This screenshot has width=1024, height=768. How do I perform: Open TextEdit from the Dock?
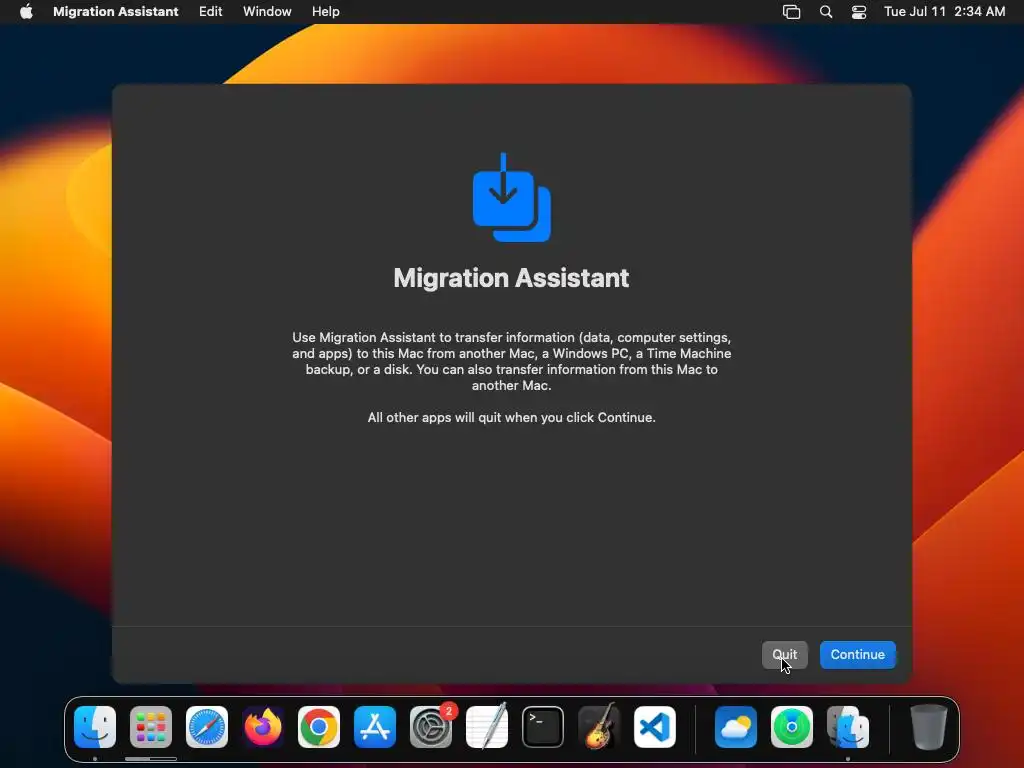point(487,727)
